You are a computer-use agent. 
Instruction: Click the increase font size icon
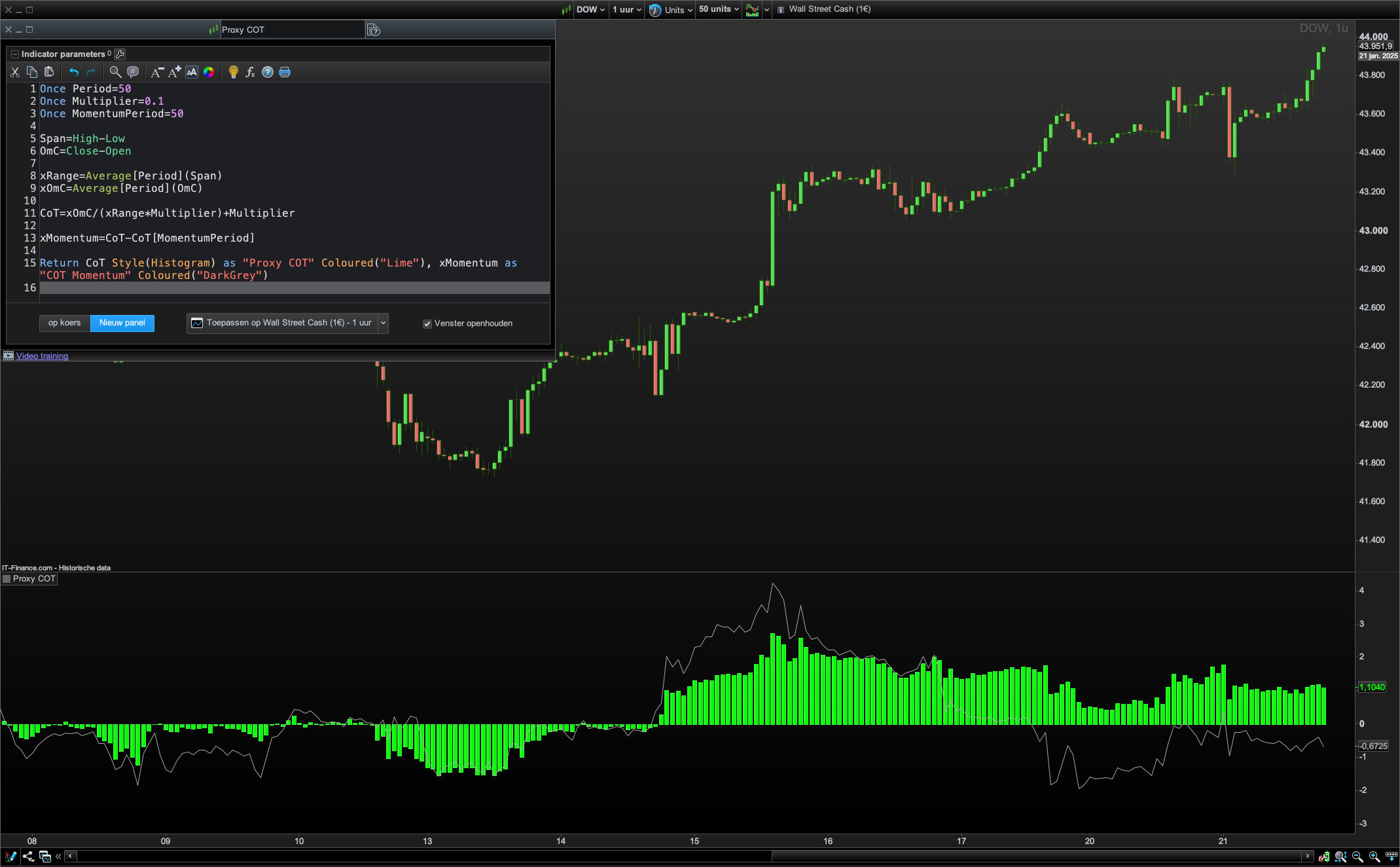[174, 72]
